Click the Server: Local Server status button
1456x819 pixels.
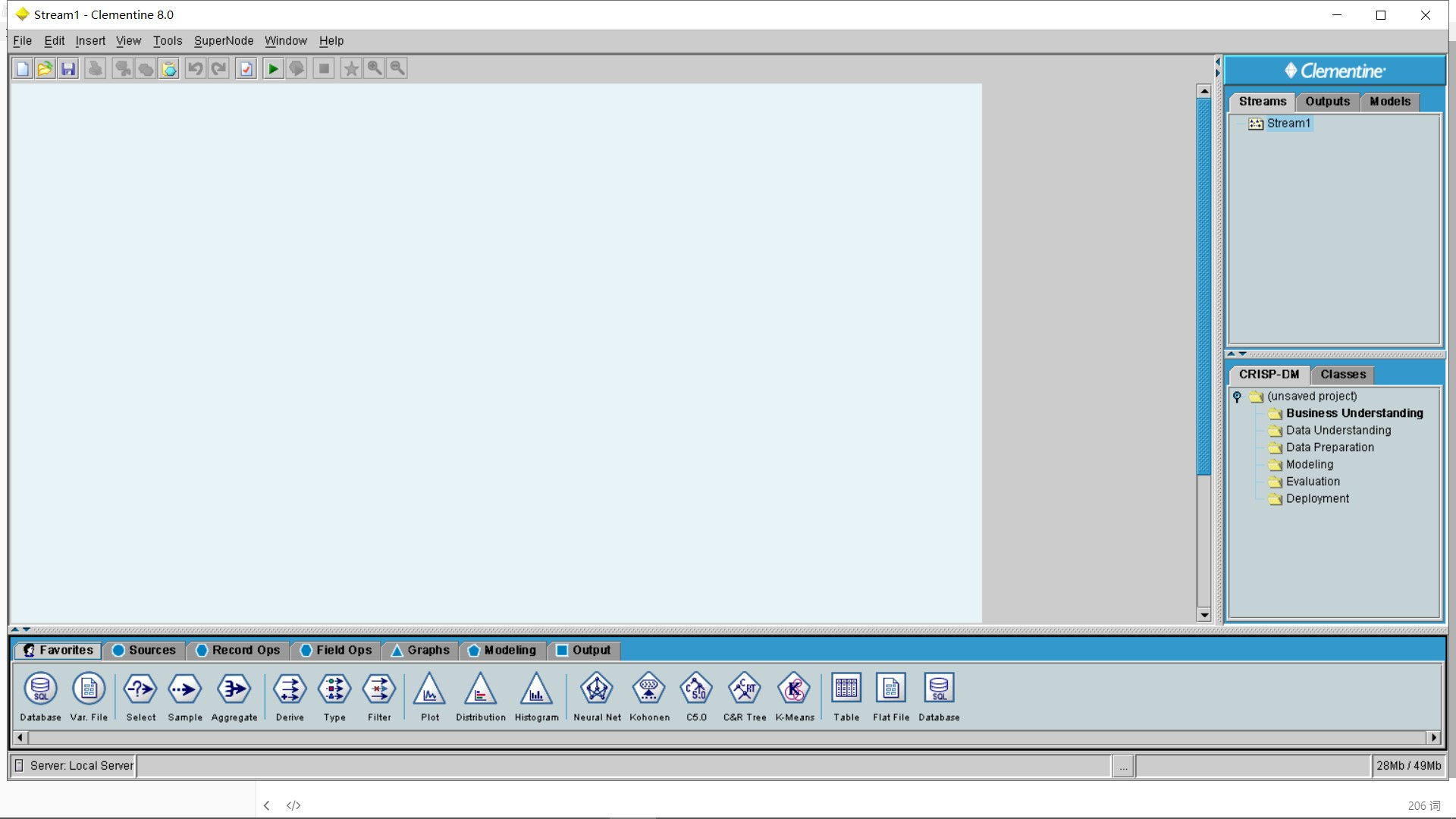click(74, 766)
